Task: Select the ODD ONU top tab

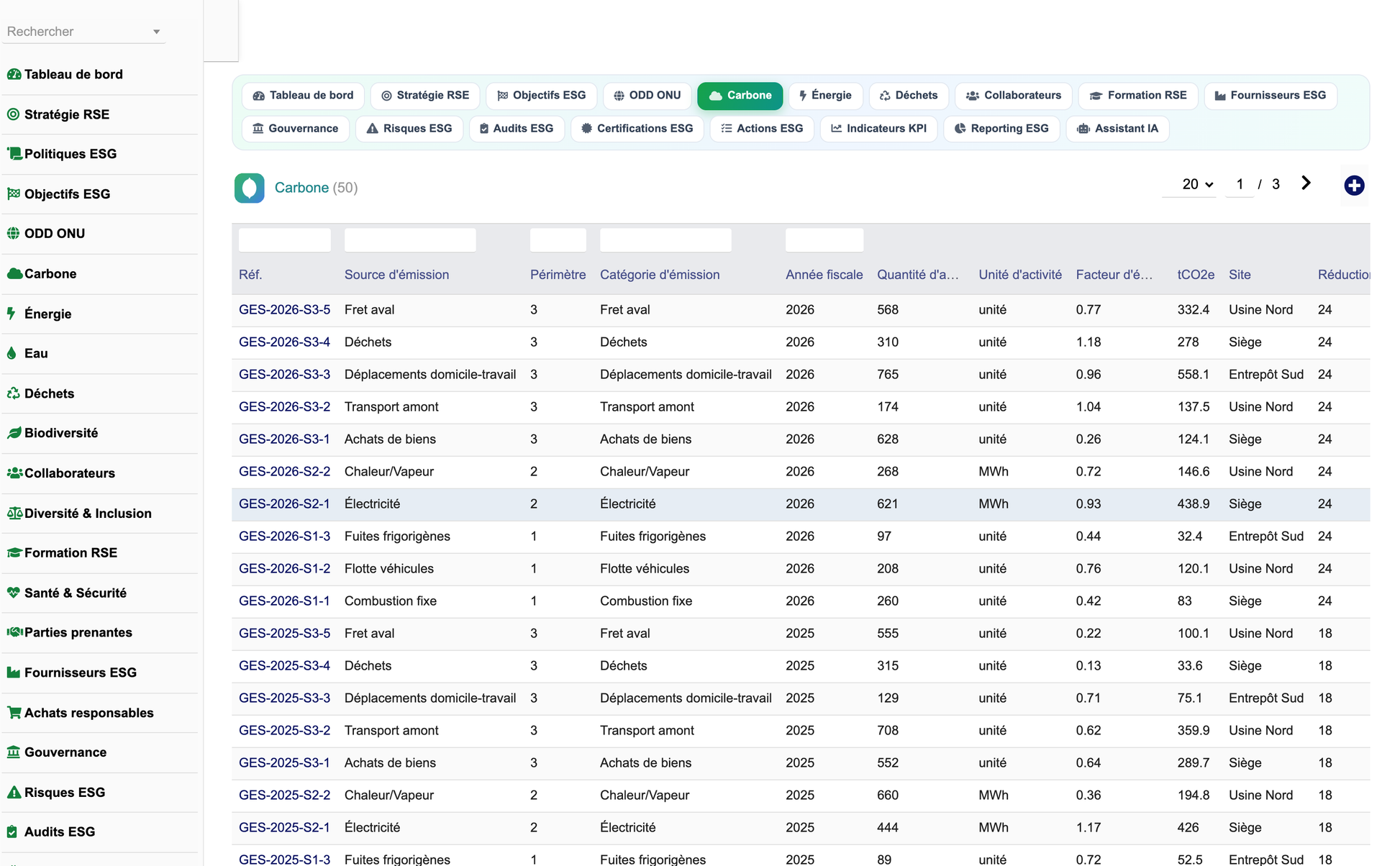Action: coord(647,96)
